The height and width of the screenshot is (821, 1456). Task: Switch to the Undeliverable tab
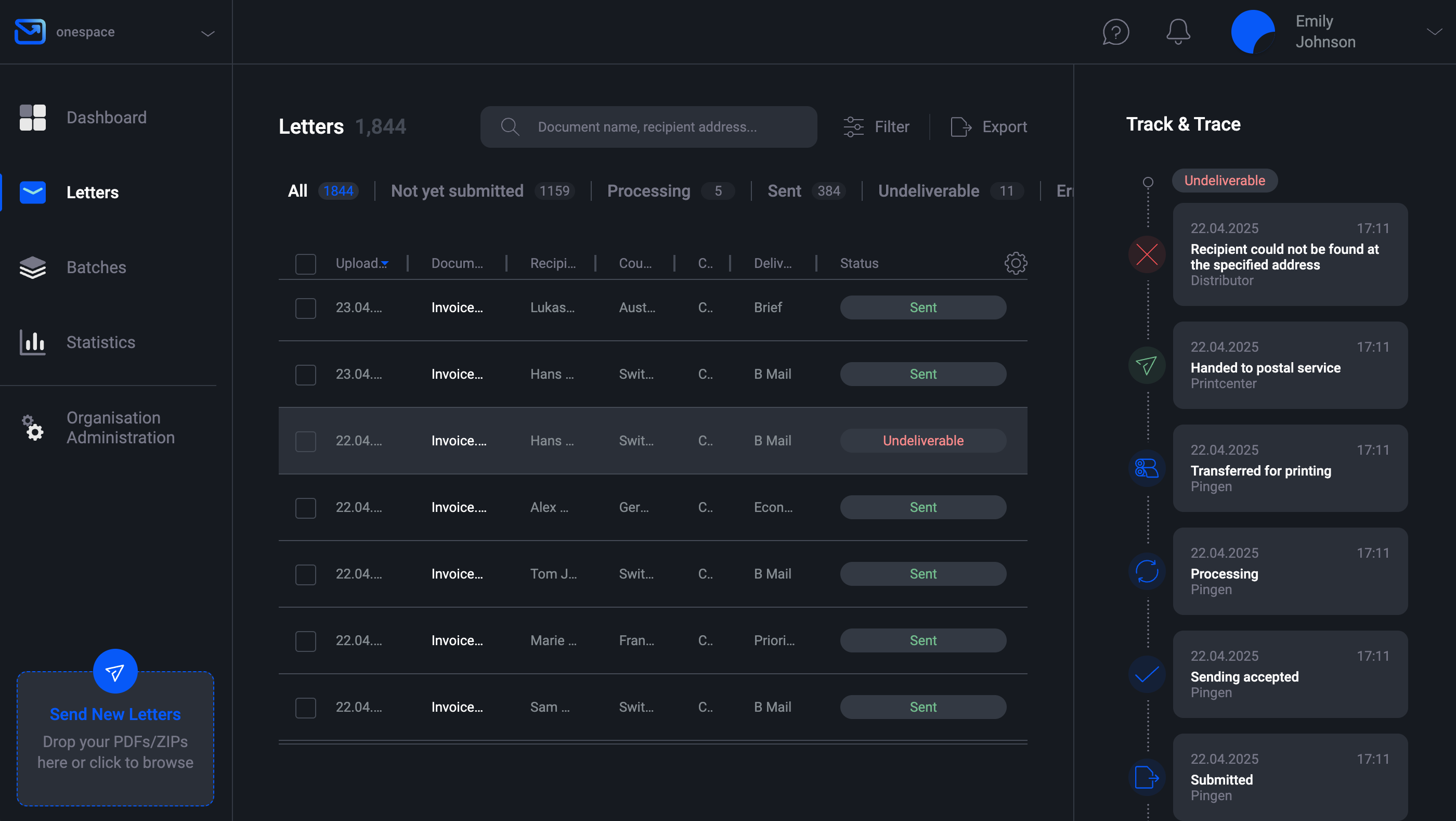coord(929,191)
